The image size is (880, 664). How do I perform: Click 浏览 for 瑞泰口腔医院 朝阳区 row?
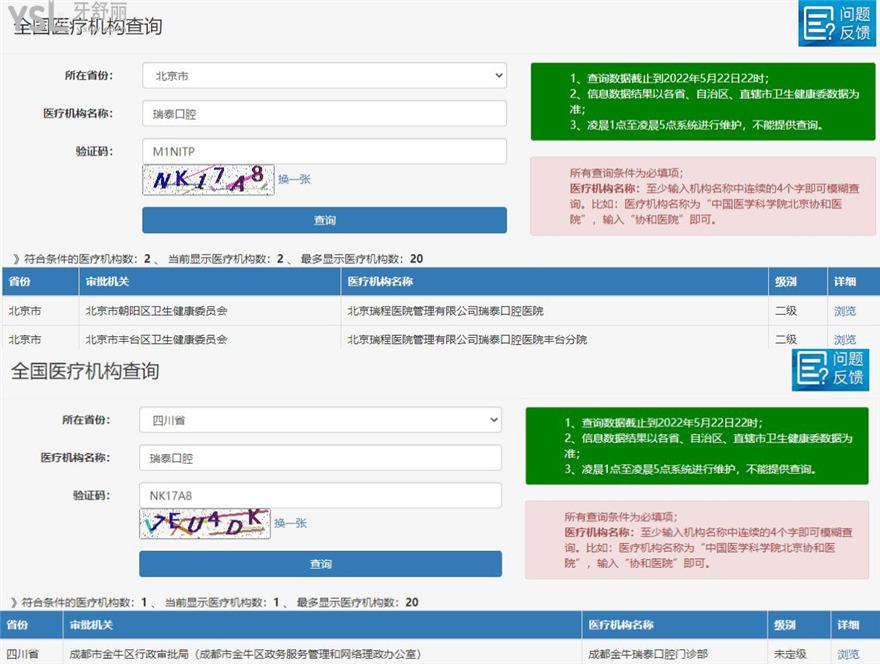845,311
